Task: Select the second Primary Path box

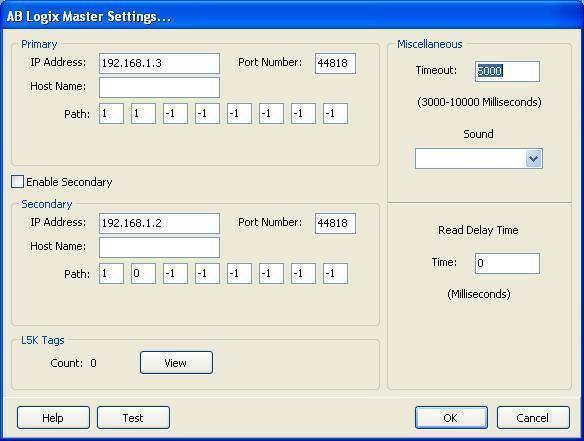Action: (143, 114)
